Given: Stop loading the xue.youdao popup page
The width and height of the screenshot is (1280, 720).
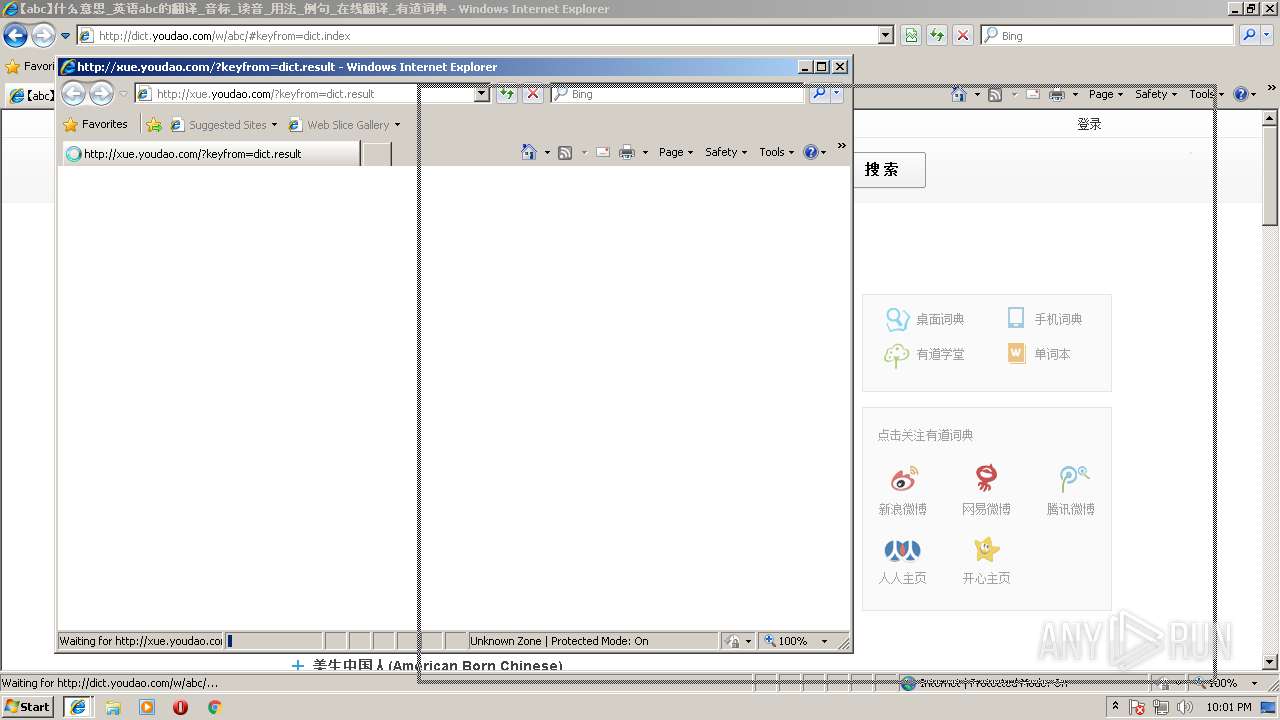Looking at the screenshot, I should 533,94.
